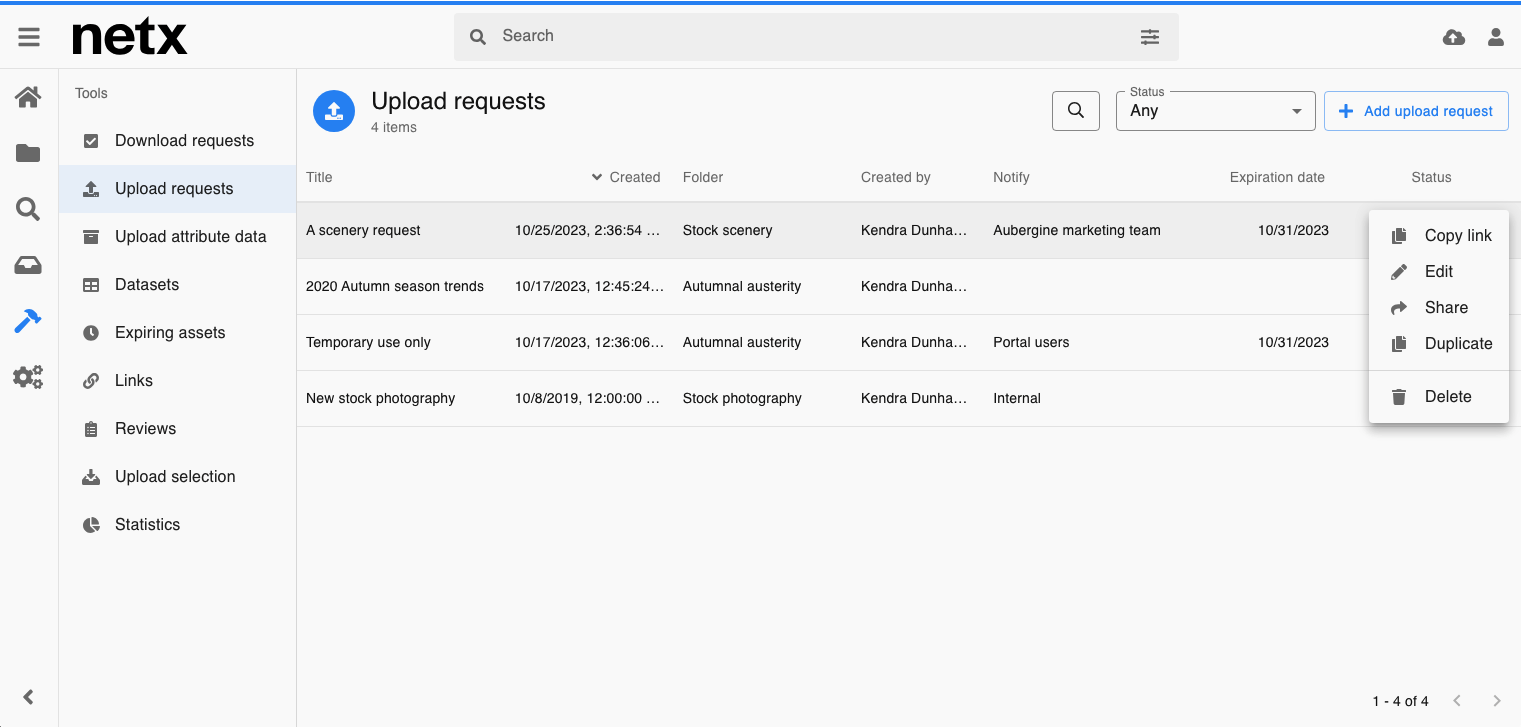The image size is (1521, 727).
Task: Choose Copy link from context menu
Action: click(x=1438, y=236)
